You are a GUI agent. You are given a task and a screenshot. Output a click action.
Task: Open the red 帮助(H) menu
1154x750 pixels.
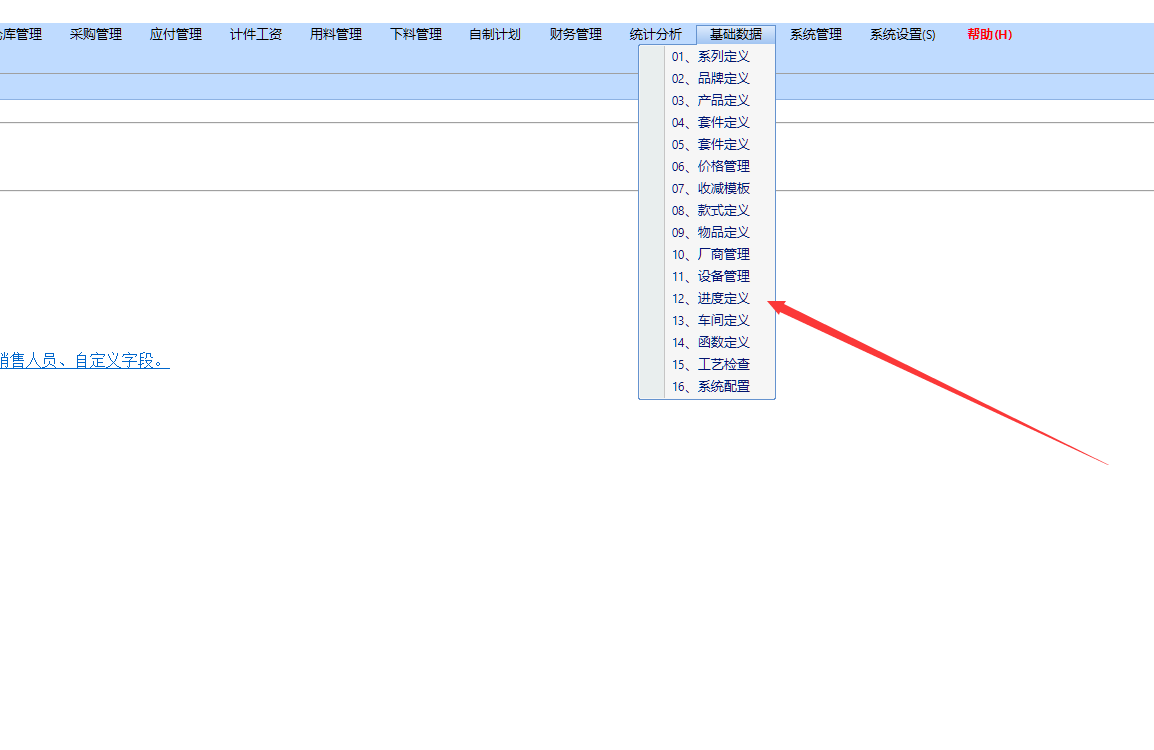click(x=989, y=34)
